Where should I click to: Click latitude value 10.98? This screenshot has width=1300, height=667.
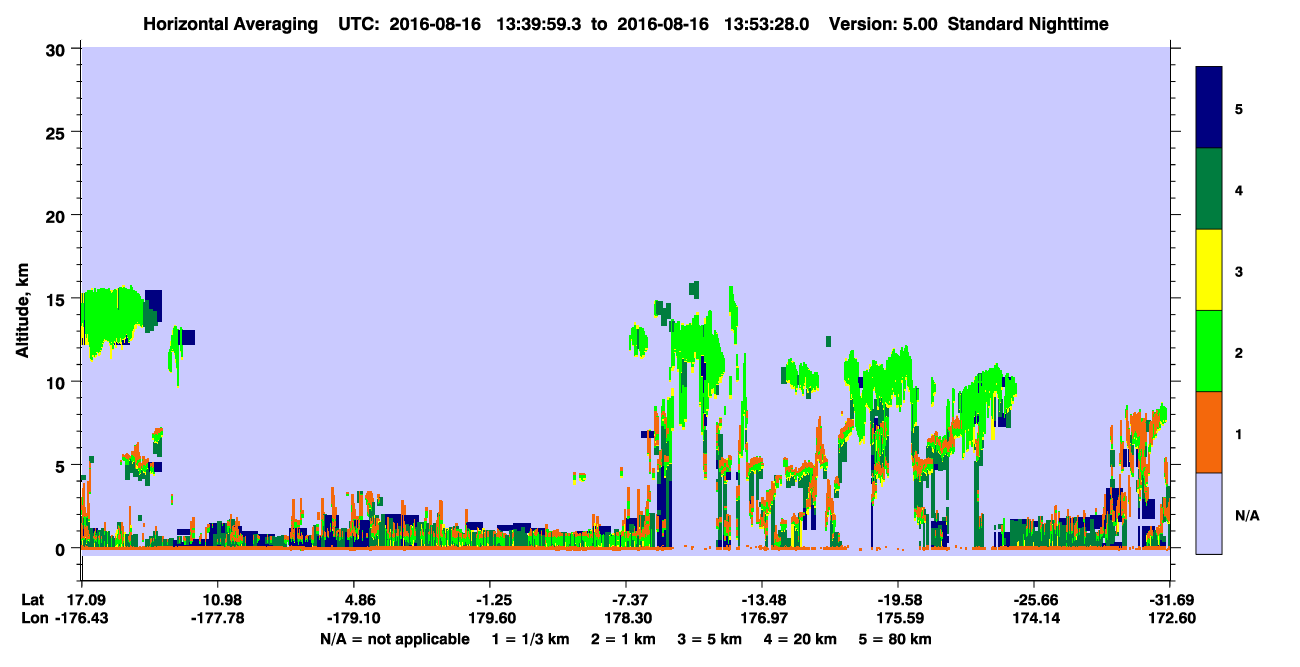click(217, 600)
